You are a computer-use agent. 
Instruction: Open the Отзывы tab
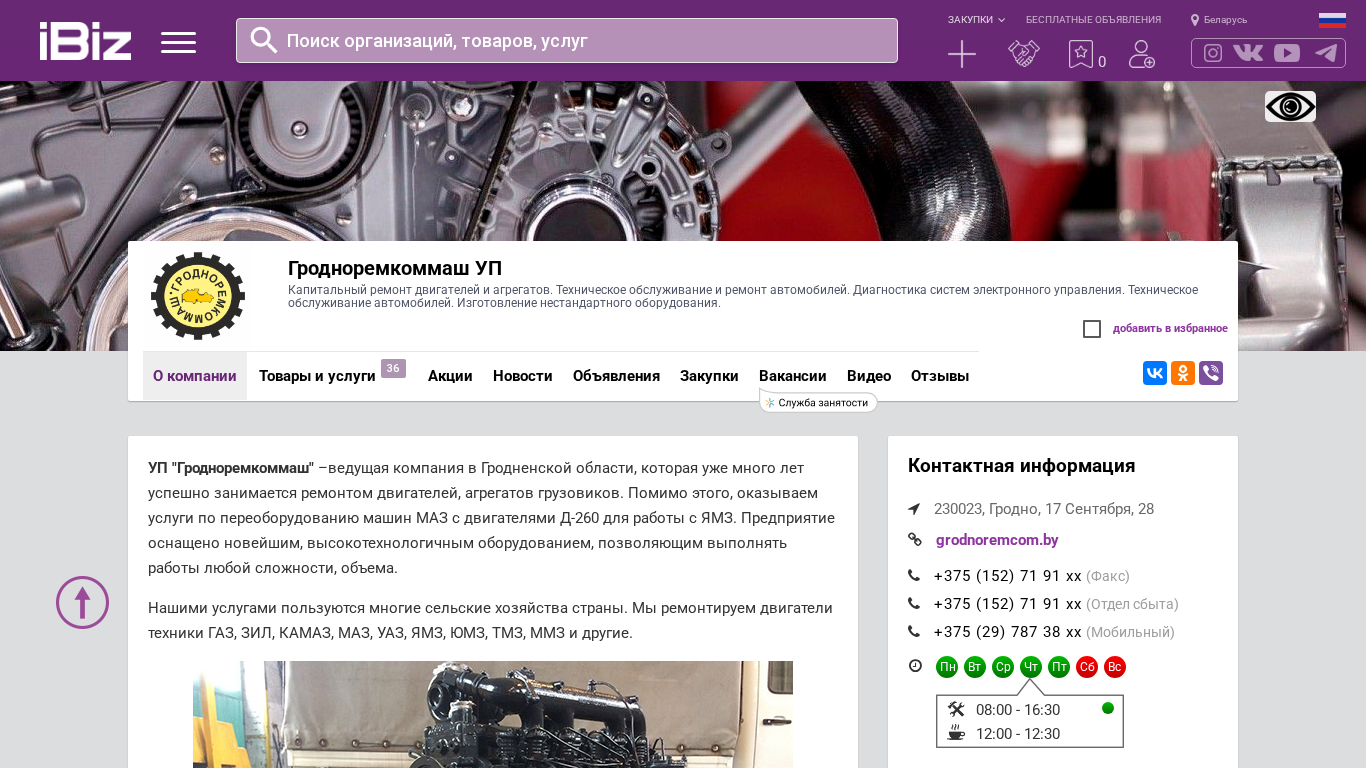pos(940,376)
